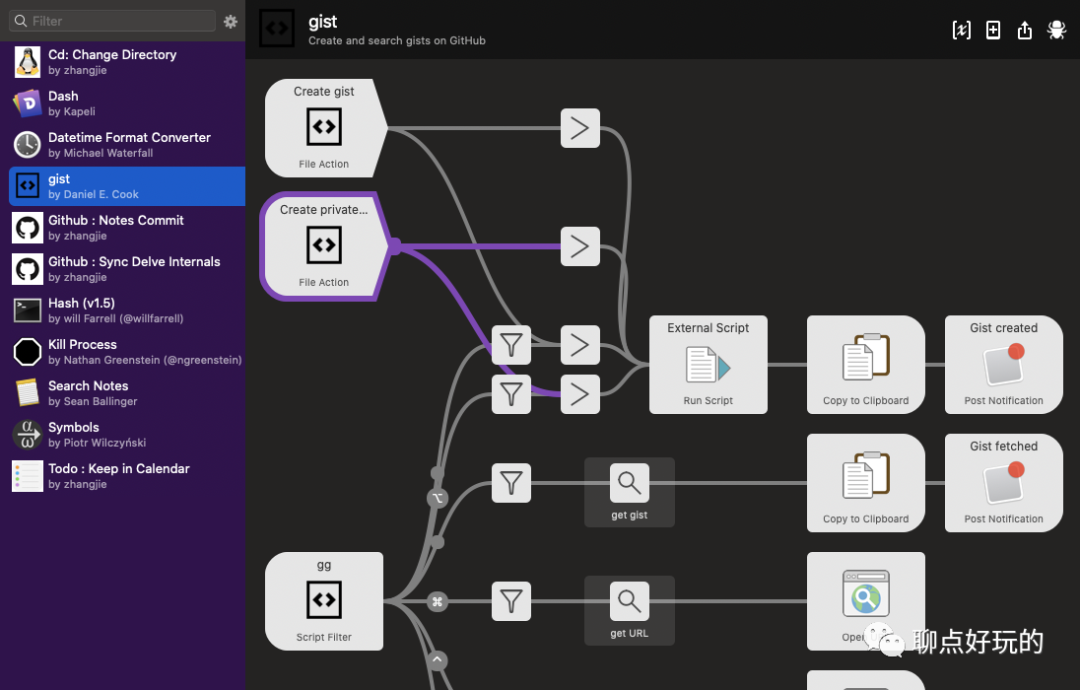Select the Github : Sync Delve Internals workflow
This screenshot has height=690, width=1080.
pos(127,269)
